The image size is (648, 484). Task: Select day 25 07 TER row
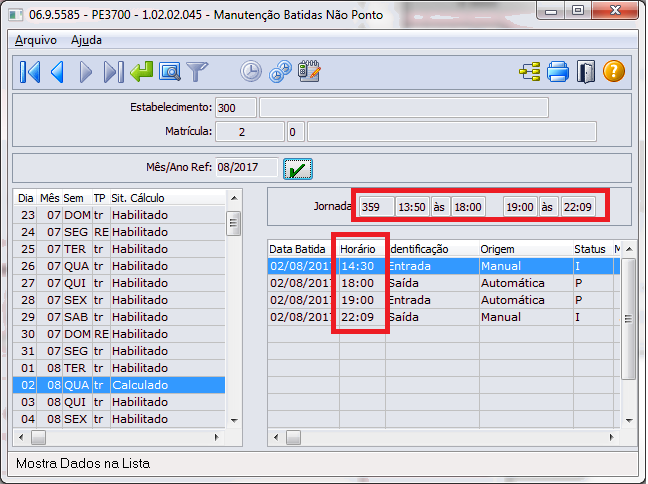(119, 249)
